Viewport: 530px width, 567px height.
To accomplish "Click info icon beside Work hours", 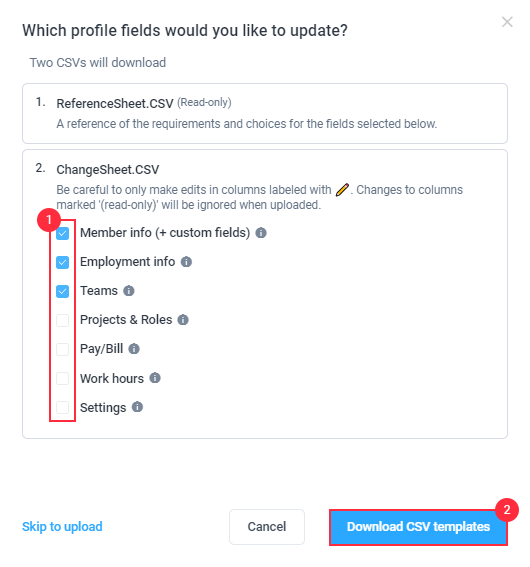I will click(x=155, y=378).
